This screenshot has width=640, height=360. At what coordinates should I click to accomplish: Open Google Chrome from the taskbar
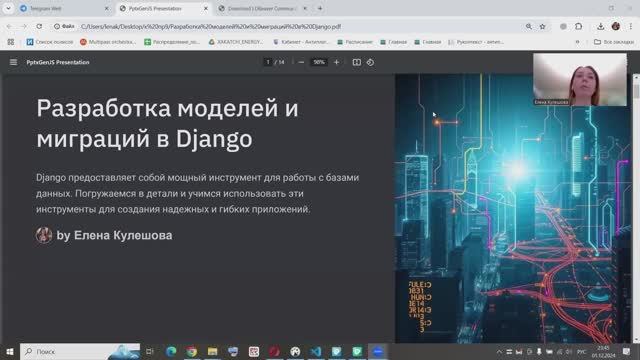point(192,351)
